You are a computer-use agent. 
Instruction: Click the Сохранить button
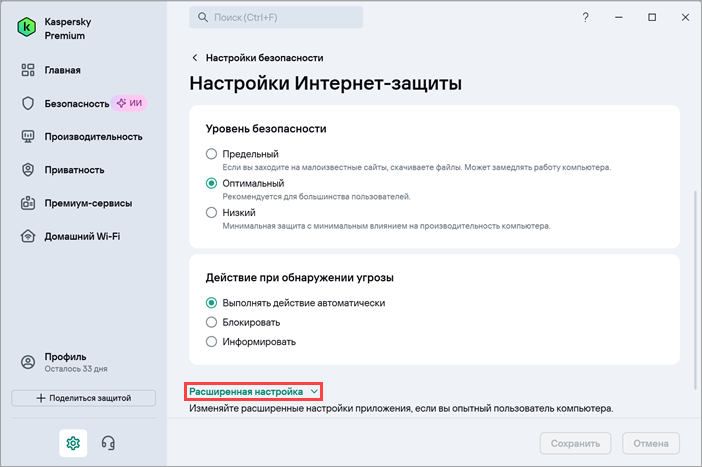click(x=575, y=443)
